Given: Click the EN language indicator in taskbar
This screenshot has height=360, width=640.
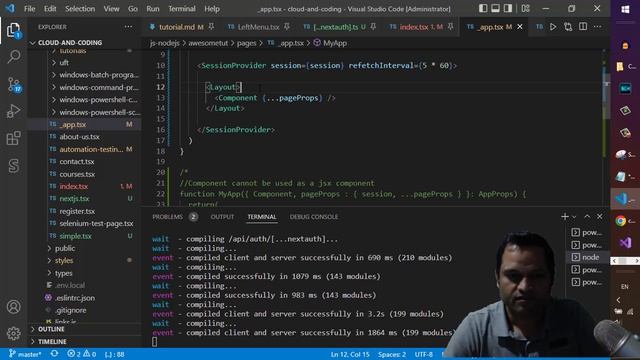Looking at the screenshot, I should pyautogui.click(x=625, y=287).
